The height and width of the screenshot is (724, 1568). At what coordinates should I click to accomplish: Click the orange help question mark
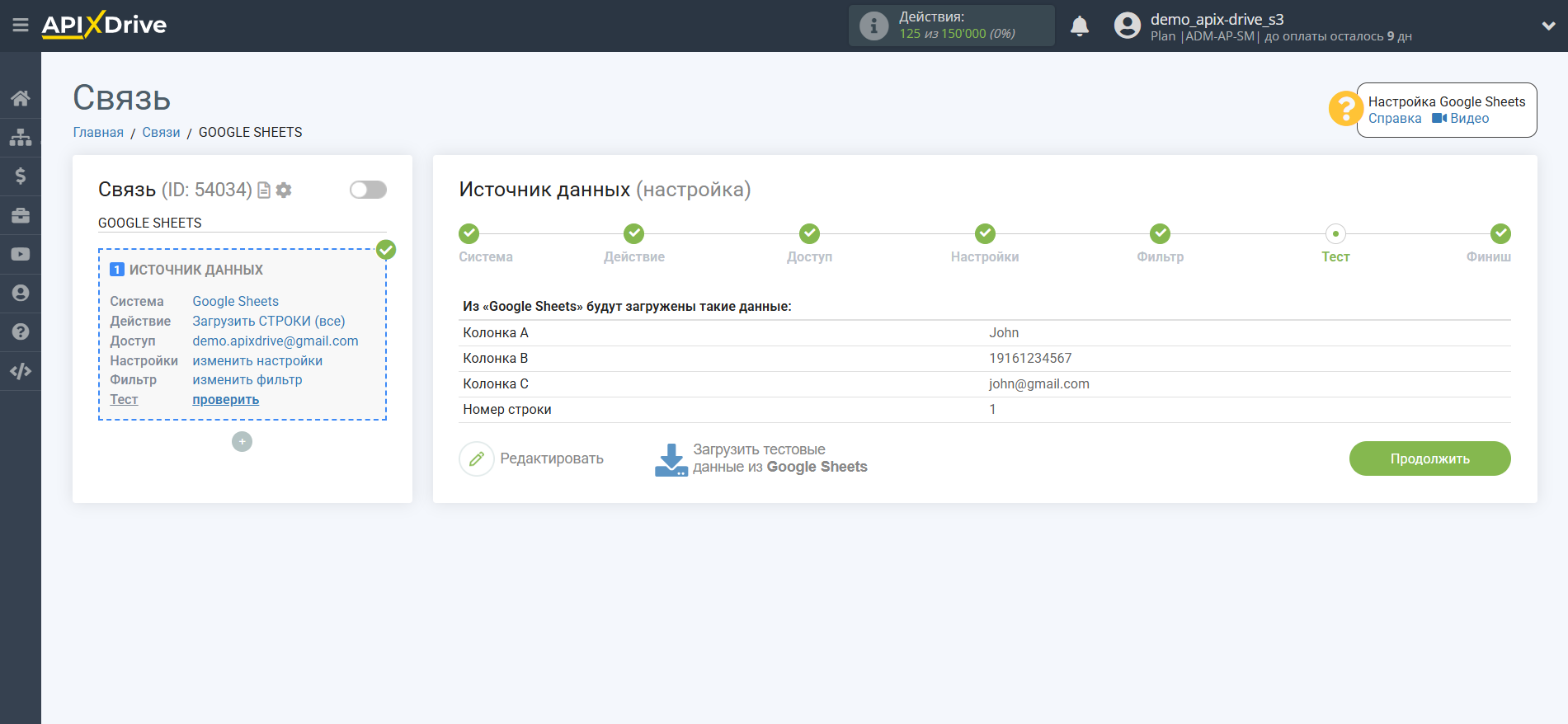pos(1345,108)
